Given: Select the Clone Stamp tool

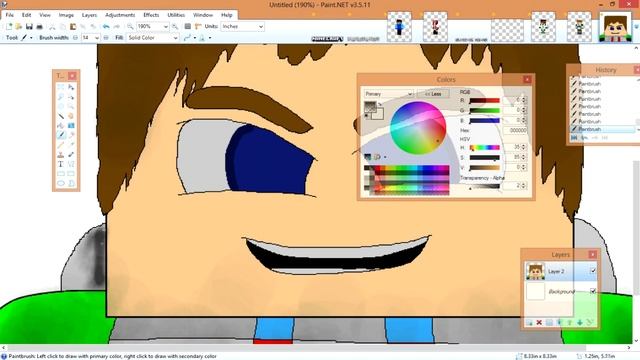Looking at the screenshot, I should [x=61, y=154].
